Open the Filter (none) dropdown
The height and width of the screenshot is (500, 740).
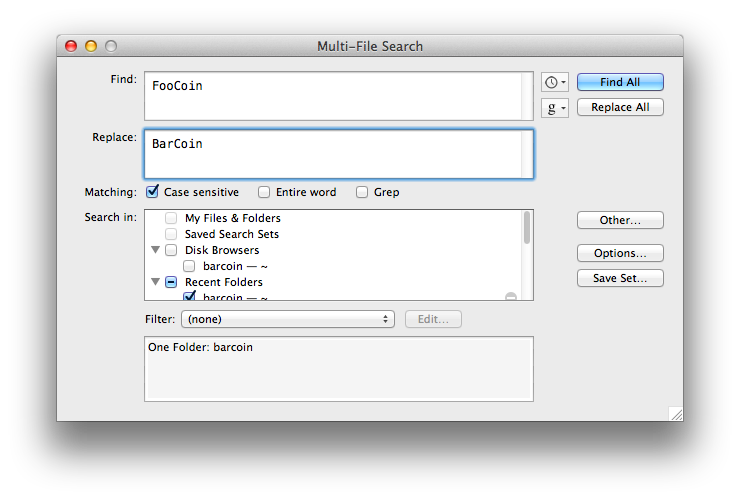point(288,319)
